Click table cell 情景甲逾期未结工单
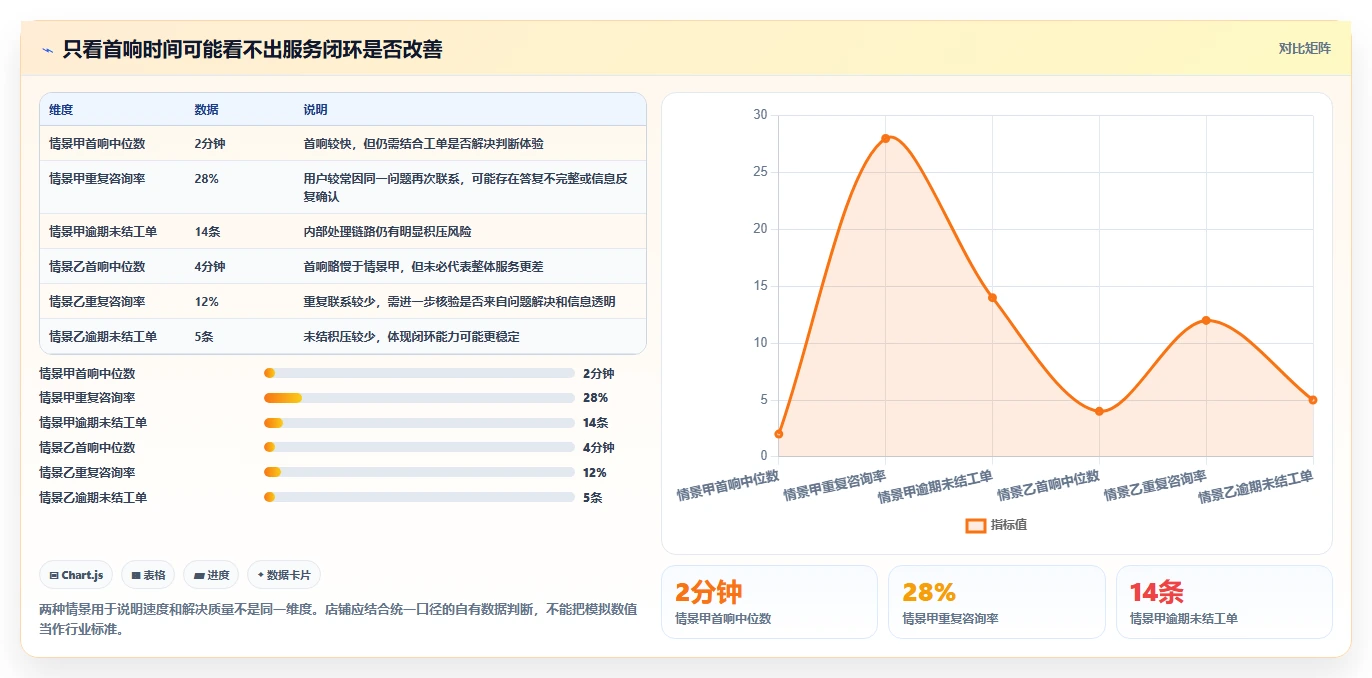Screen dimensions: 1372x678 coord(103,232)
